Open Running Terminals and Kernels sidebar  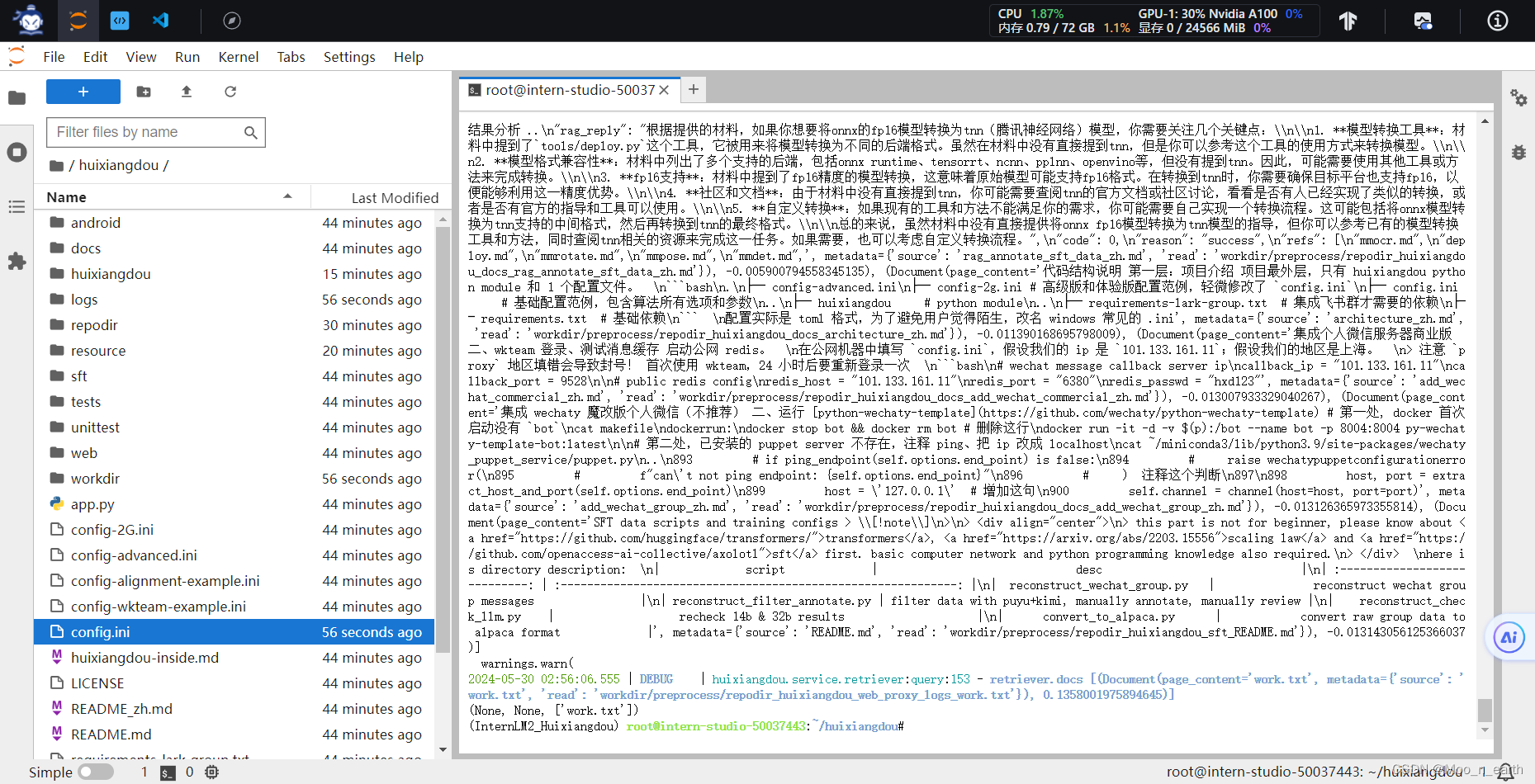(x=17, y=153)
